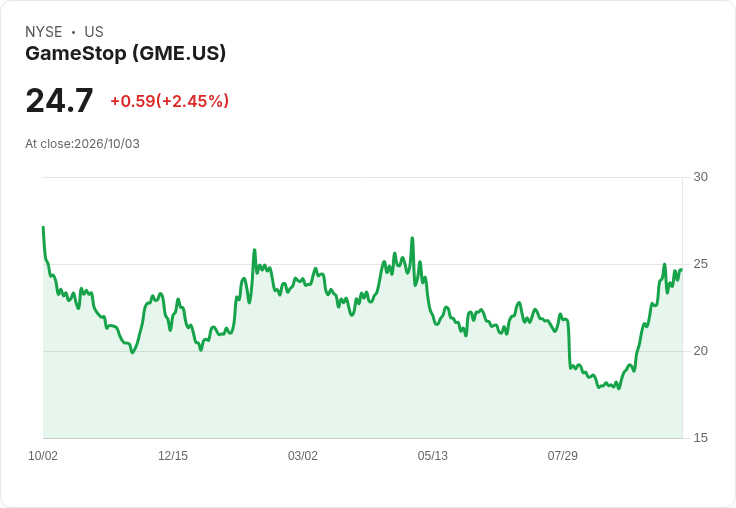
Task: Click the chart's tall spike before 05/13
Action: pyautogui.click(x=412, y=238)
